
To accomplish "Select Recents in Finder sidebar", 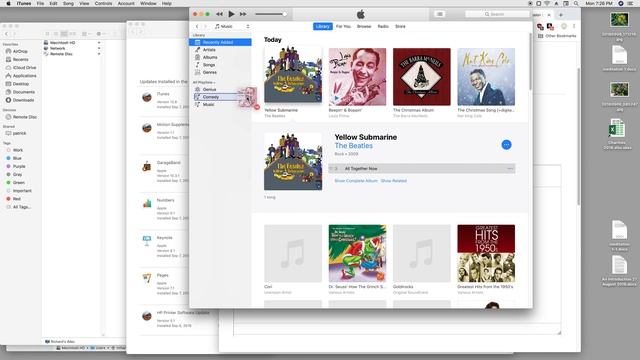I will 20,60.
